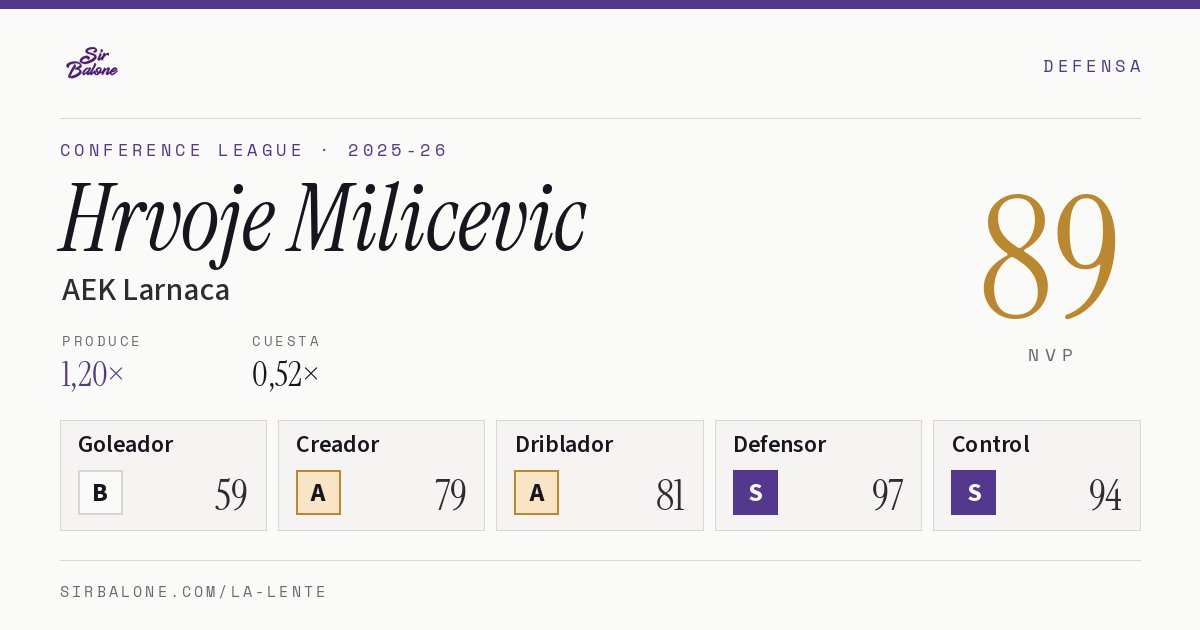Screen dimensions: 1200x630
Task: Click the AEK Larnaca club name
Action: pyautogui.click(x=146, y=290)
